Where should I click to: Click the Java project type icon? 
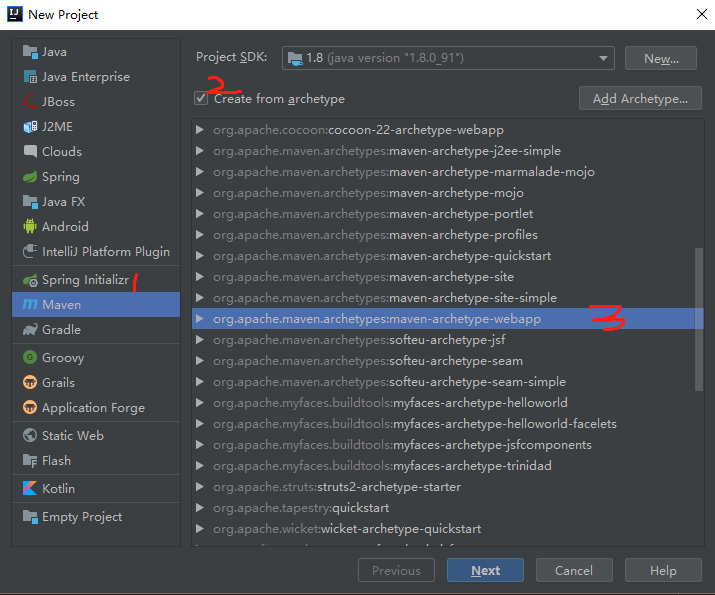(30, 52)
